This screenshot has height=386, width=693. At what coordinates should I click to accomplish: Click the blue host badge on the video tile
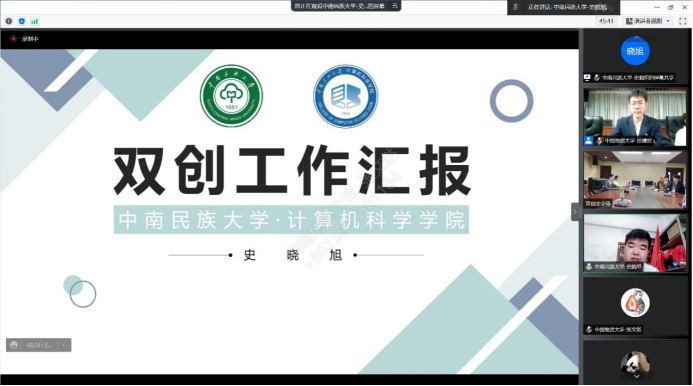588,141
